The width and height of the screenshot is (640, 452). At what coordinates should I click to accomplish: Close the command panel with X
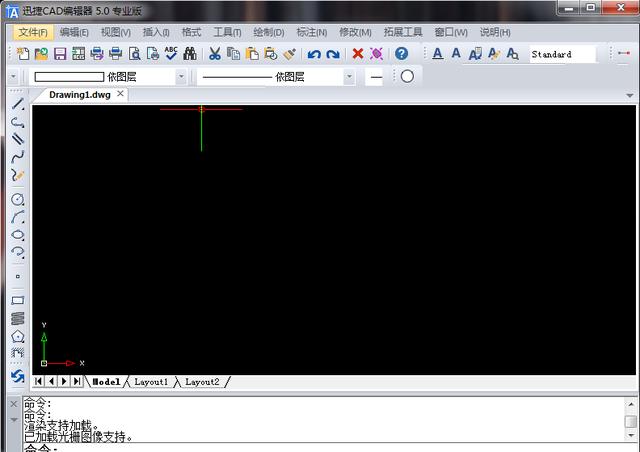pos(13,404)
